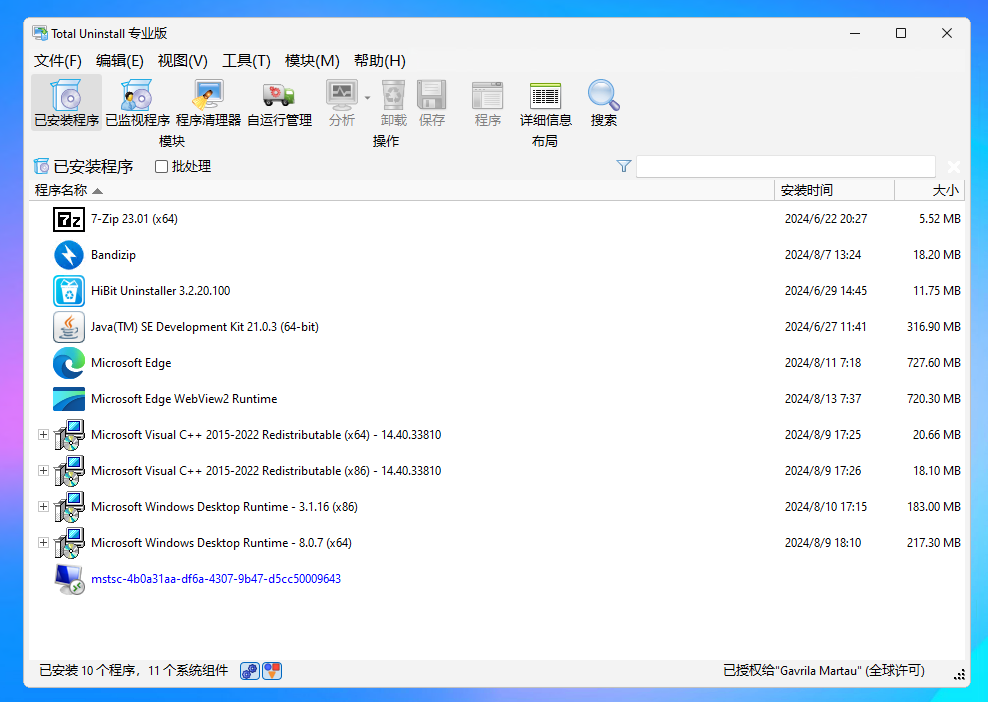Select HiBit Uninstaller 3.2.20.100 text
The height and width of the screenshot is (702, 988).
coord(161,291)
